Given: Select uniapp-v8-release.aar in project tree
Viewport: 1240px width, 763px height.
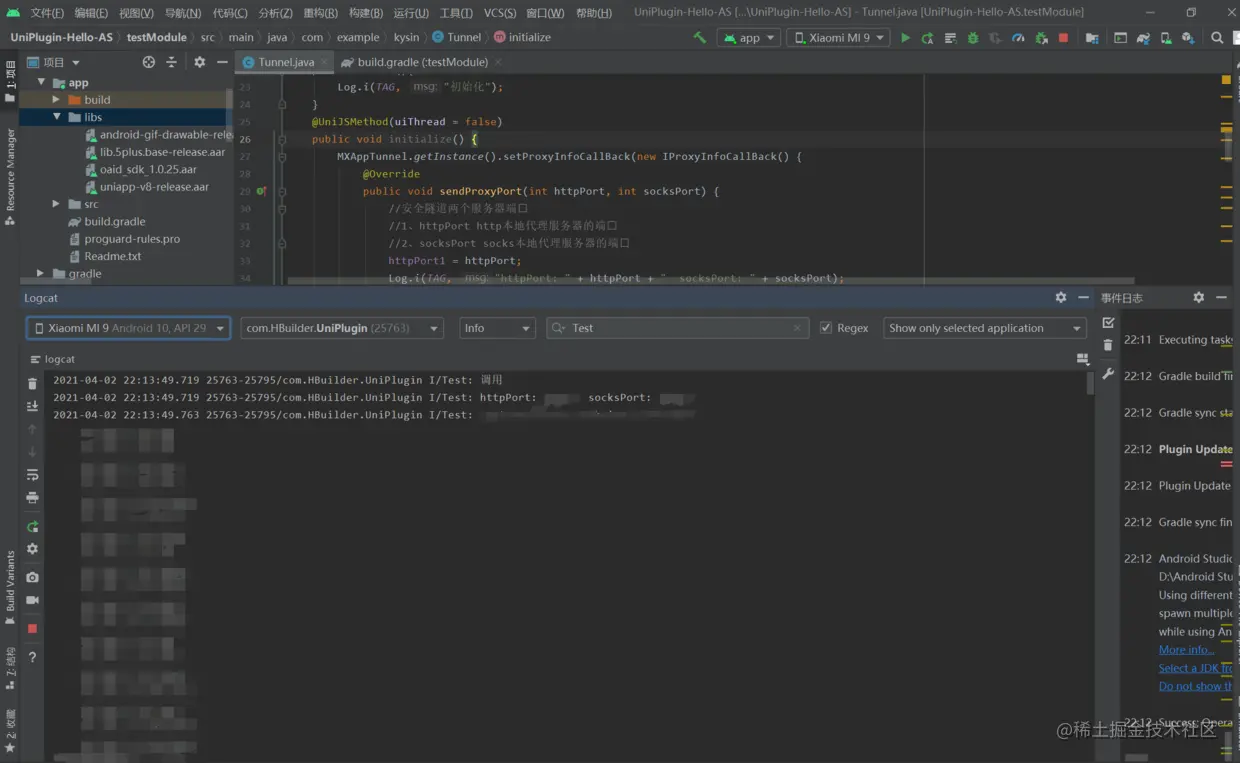Looking at the screenshot, I should (154, 187).
